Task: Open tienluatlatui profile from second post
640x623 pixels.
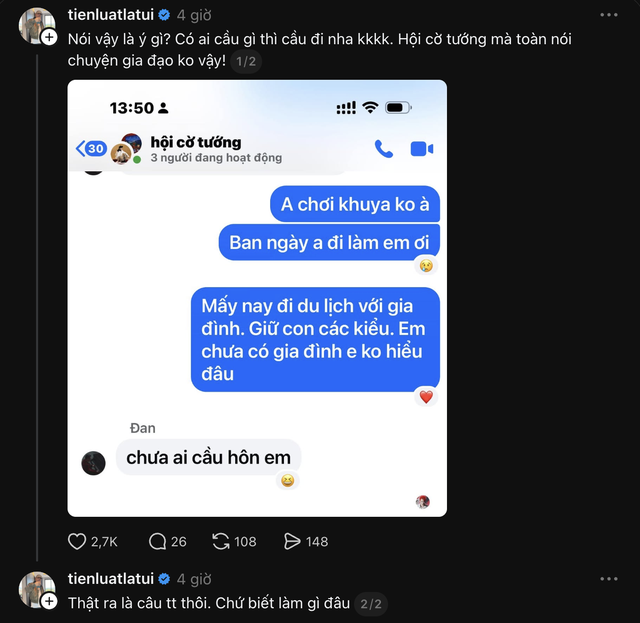Action: pyautogui.click(x=111, y=579)
